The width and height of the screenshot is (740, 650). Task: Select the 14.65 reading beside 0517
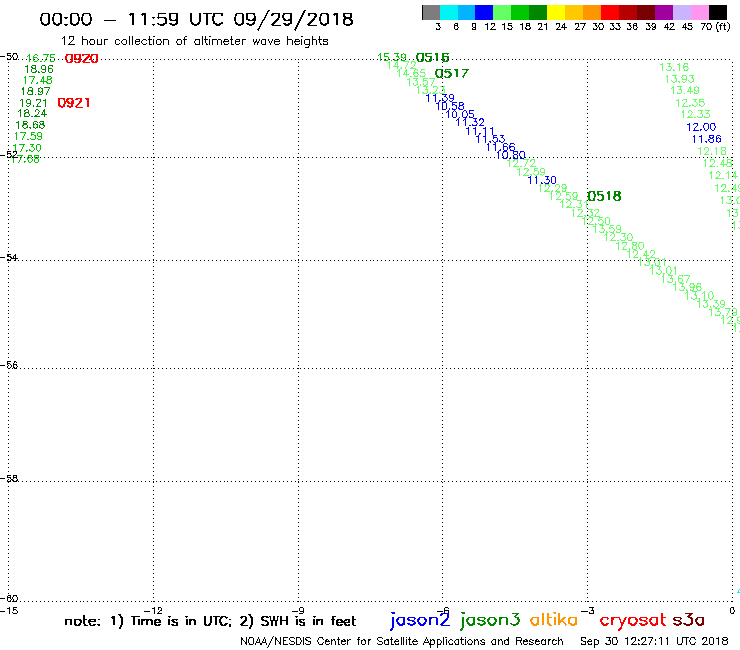click(x=411, y=73)
